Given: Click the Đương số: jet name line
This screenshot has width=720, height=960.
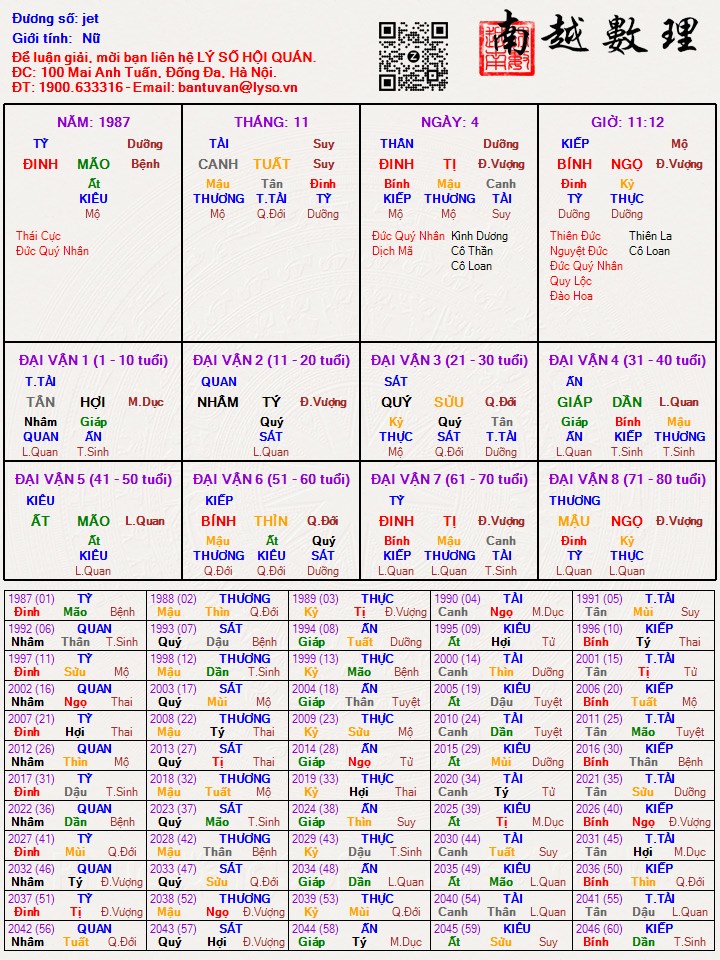Looking at the screenshot, I should coord(55,19).
